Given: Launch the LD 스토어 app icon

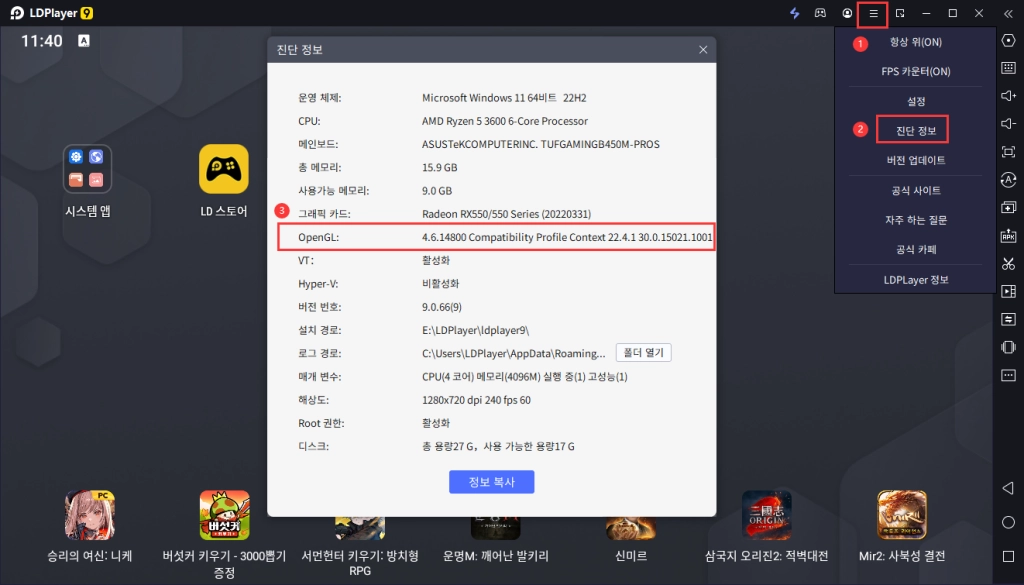Looking at the screenshot, I should point(224,169).
